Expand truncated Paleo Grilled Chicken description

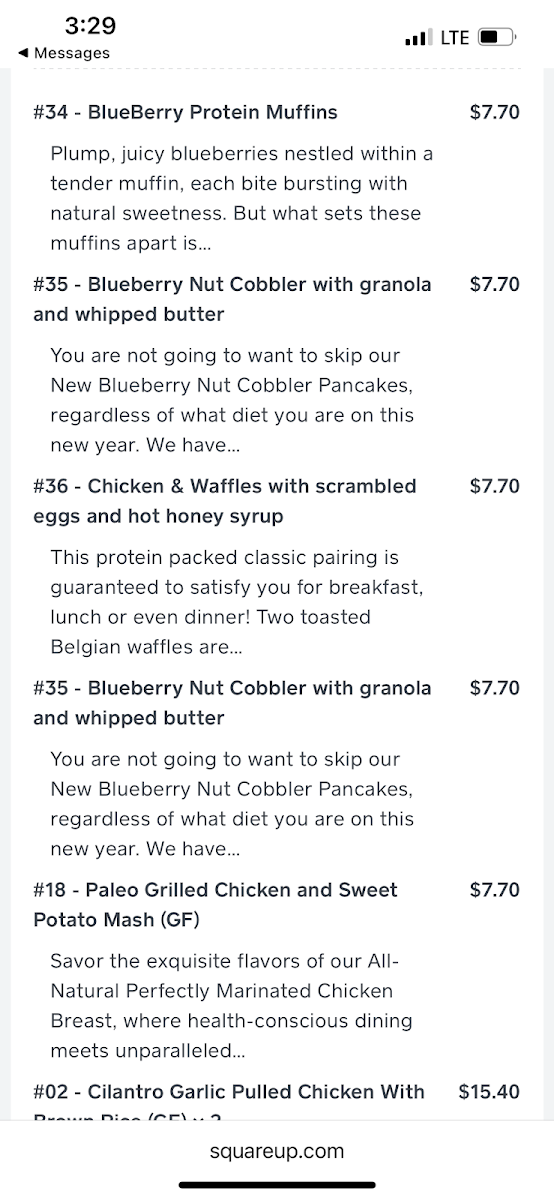click(232, 1006)
